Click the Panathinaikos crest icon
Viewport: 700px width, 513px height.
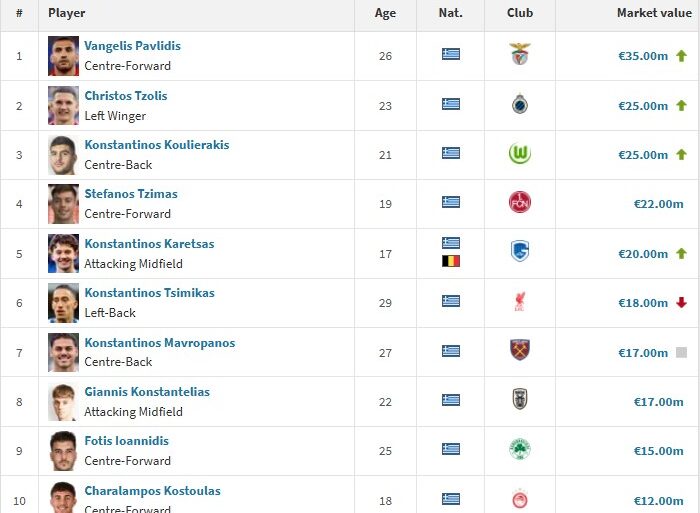click(x=519, y=450)
